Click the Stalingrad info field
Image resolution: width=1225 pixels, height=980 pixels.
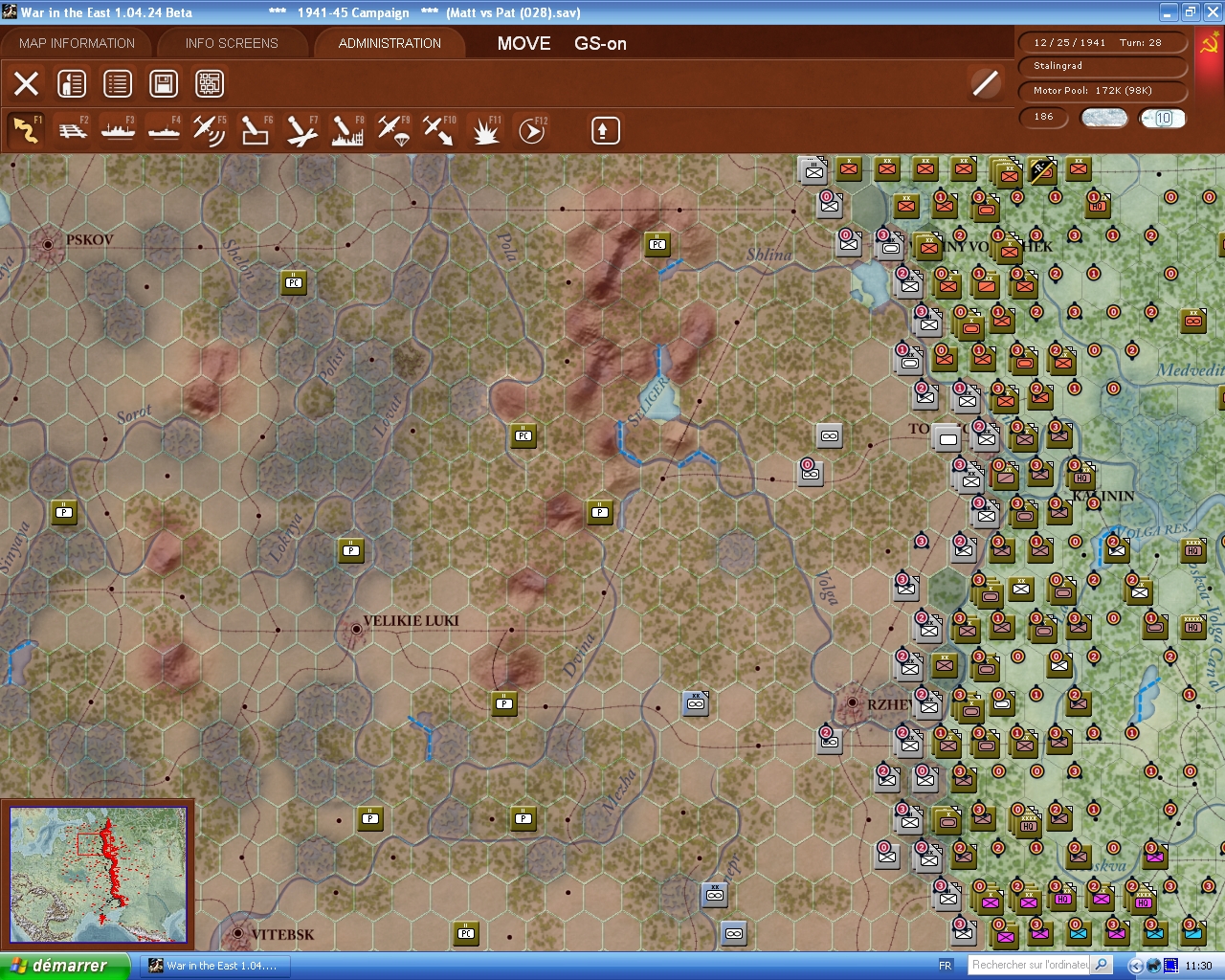click(1101, 66)
